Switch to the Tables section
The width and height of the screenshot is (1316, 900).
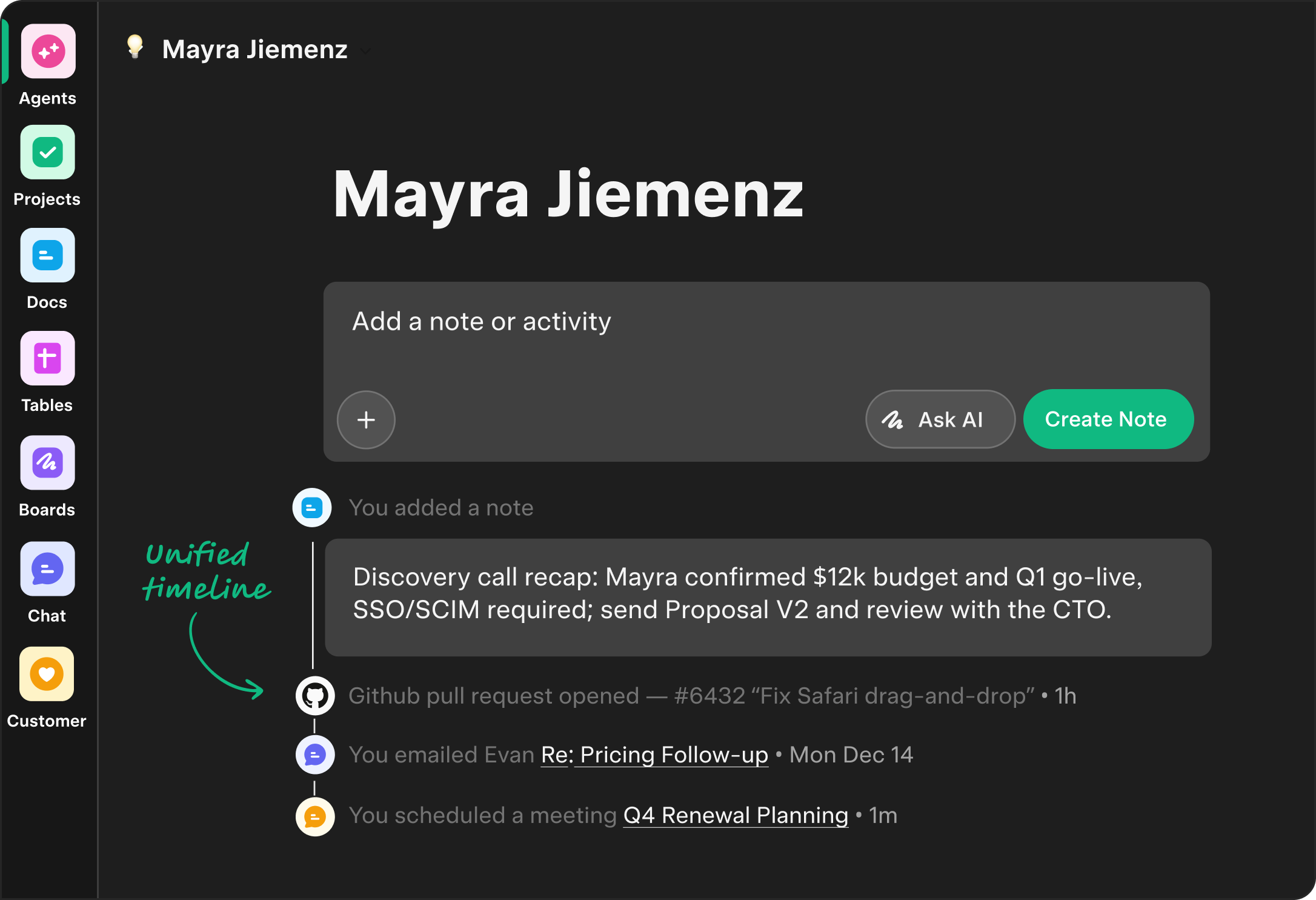point(48,359)
